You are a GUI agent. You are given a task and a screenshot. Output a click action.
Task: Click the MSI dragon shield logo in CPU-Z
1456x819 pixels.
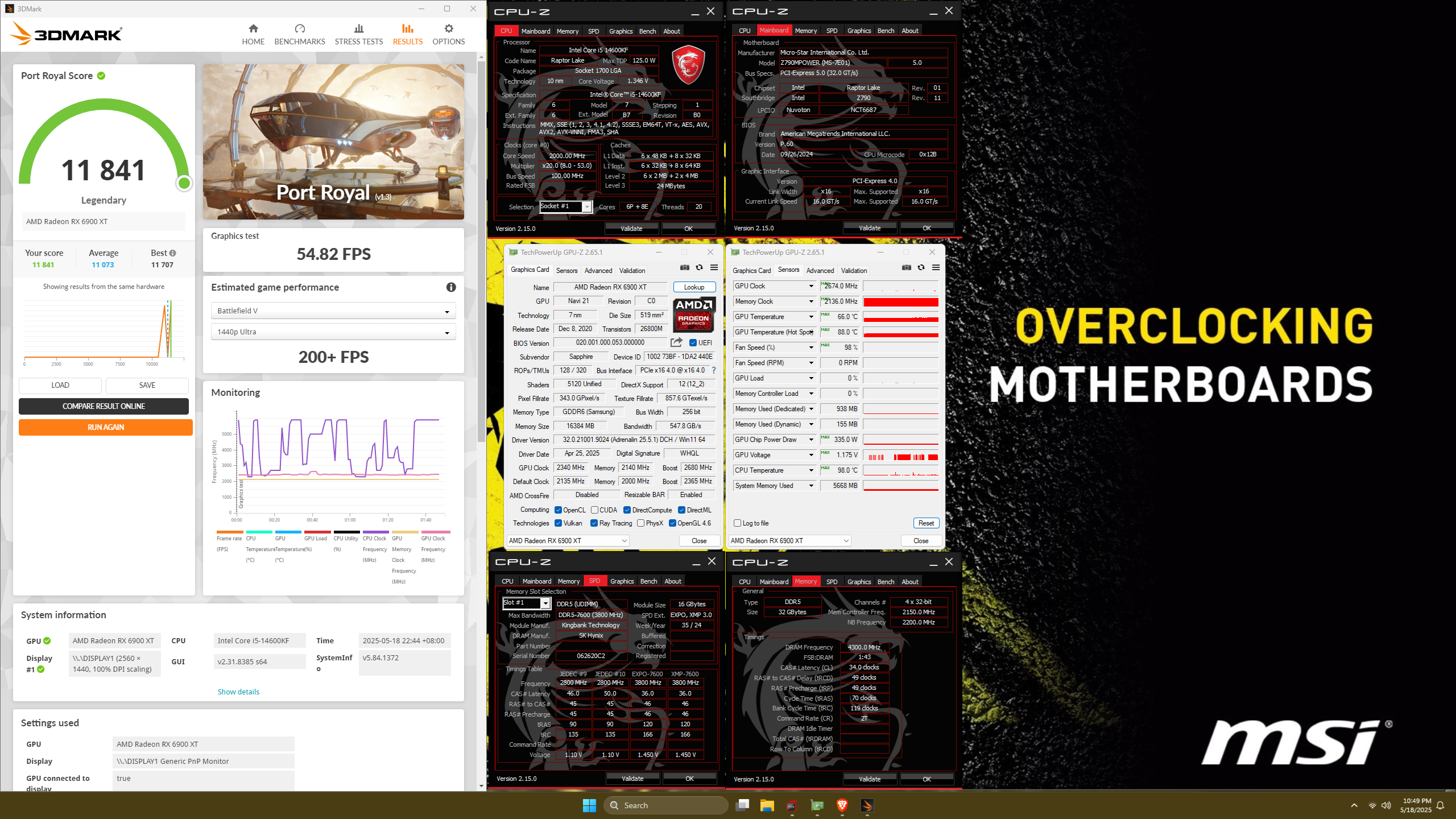(689, 64)
